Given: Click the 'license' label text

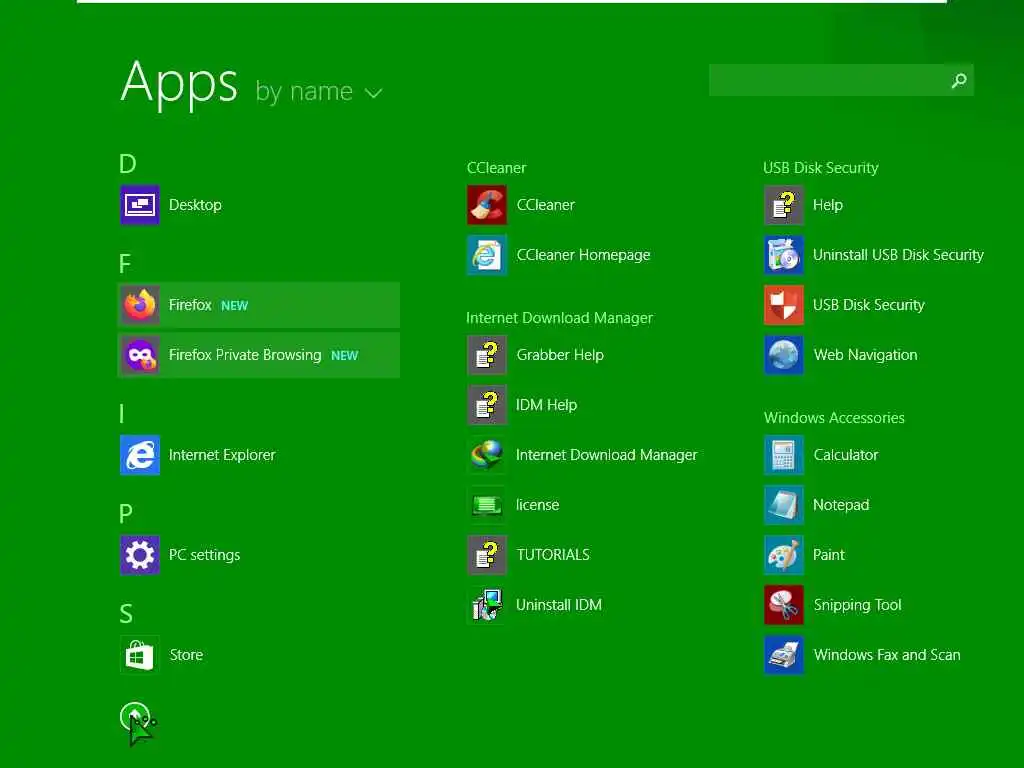Looking at the screenshot, I should 537,505.
